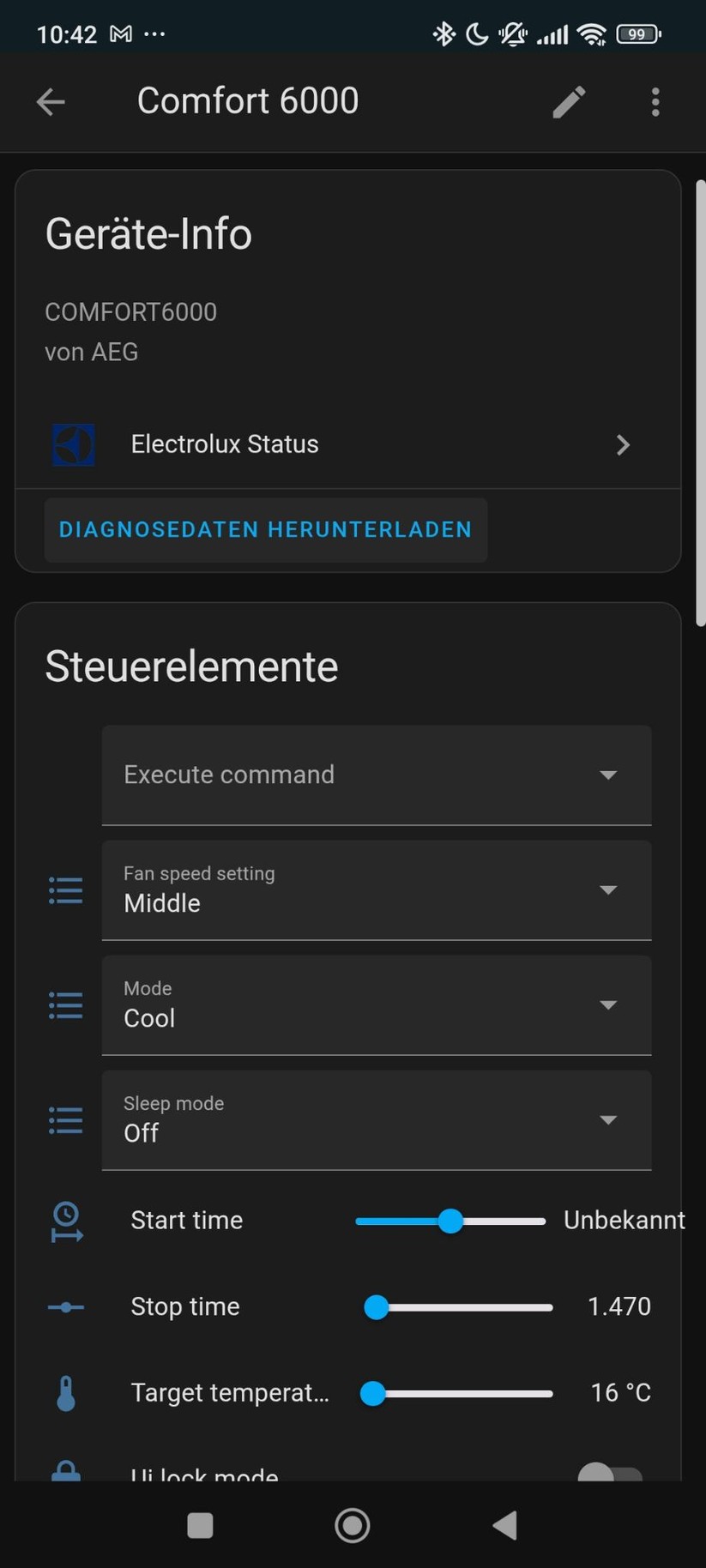Click the Fan speed setting list icon

pyautogui.click(x=66, y=890)
